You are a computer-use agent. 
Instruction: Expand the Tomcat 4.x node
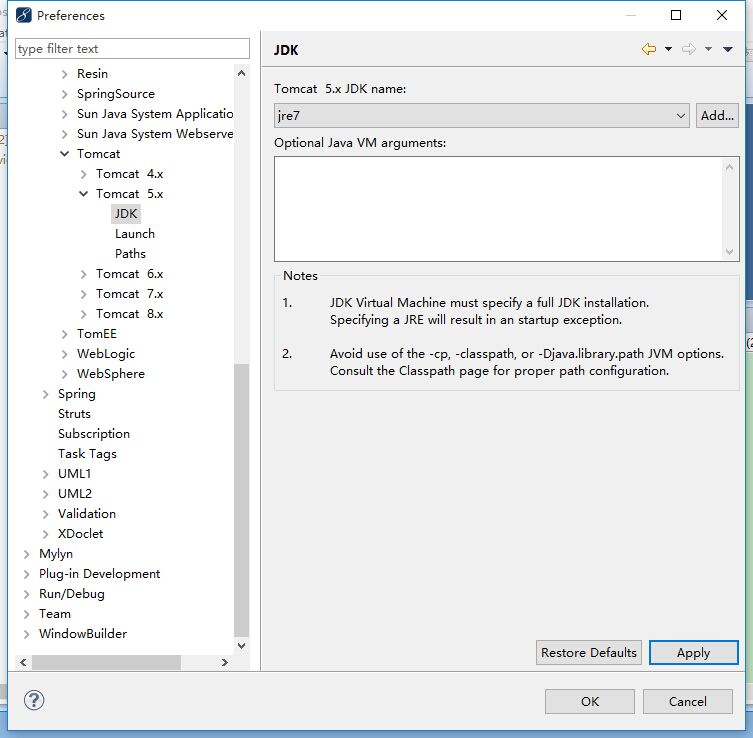84,174
